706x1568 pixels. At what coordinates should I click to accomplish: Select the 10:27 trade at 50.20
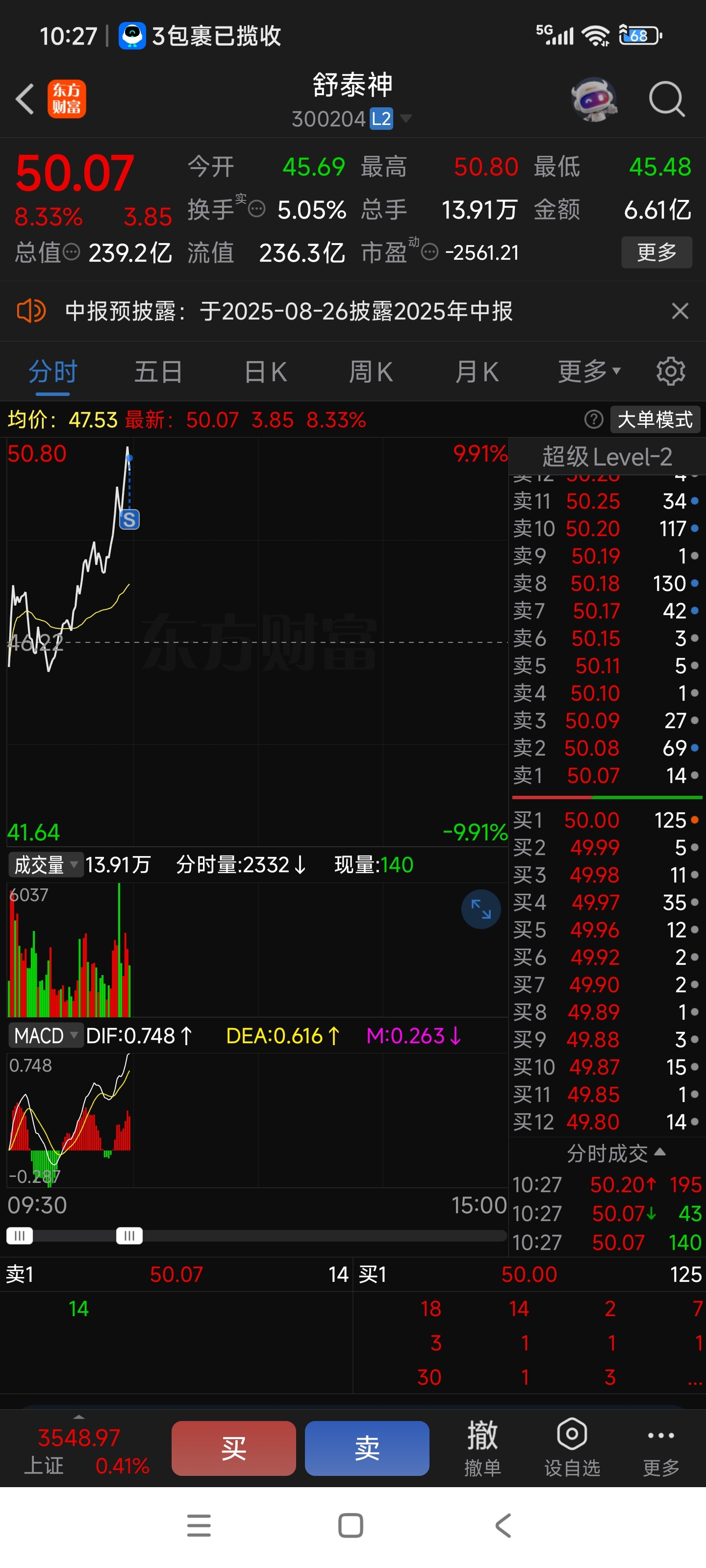click(x=606, y=1184)
